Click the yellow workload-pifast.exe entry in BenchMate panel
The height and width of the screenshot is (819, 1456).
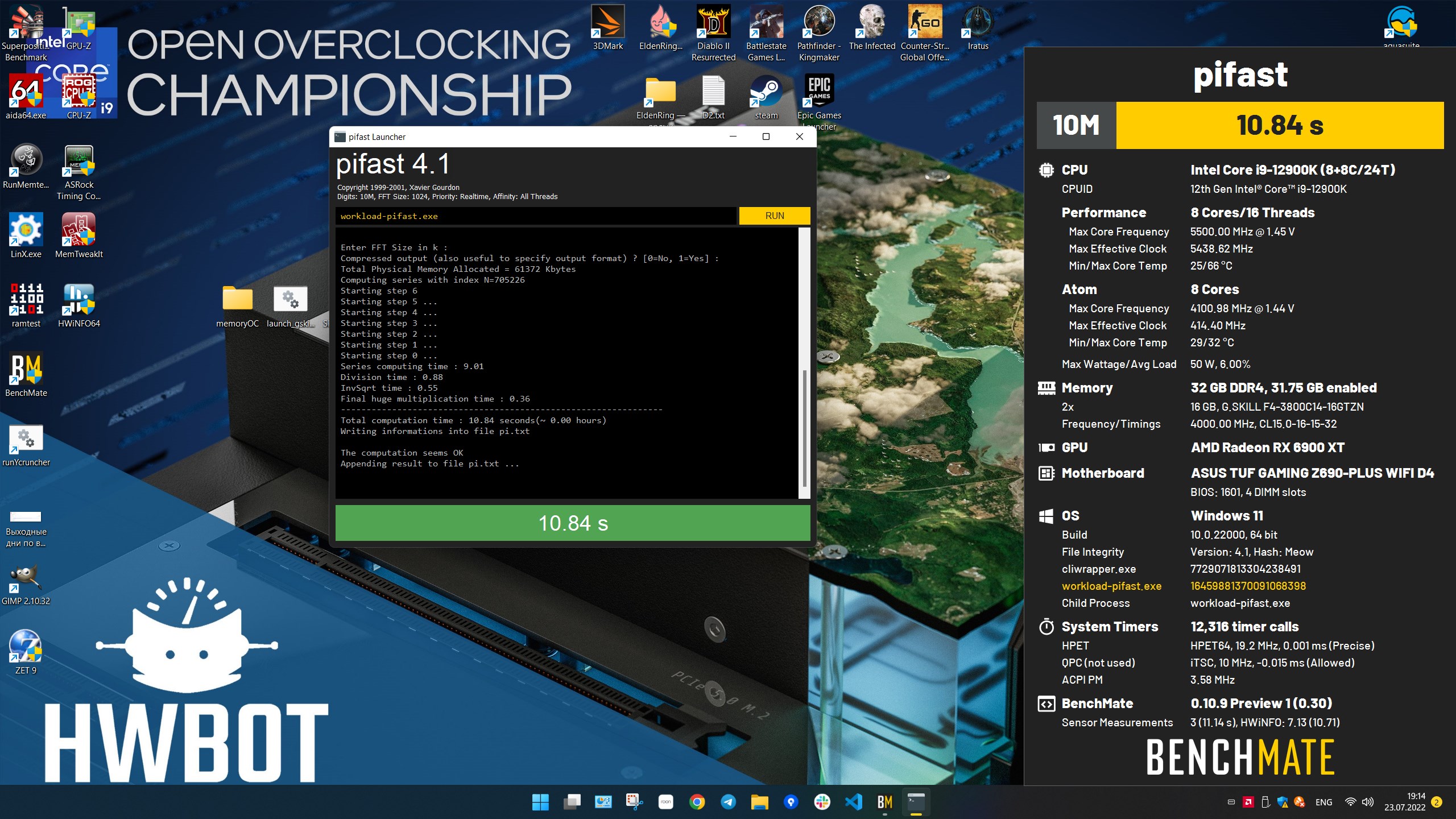[x=1111, y=586]
